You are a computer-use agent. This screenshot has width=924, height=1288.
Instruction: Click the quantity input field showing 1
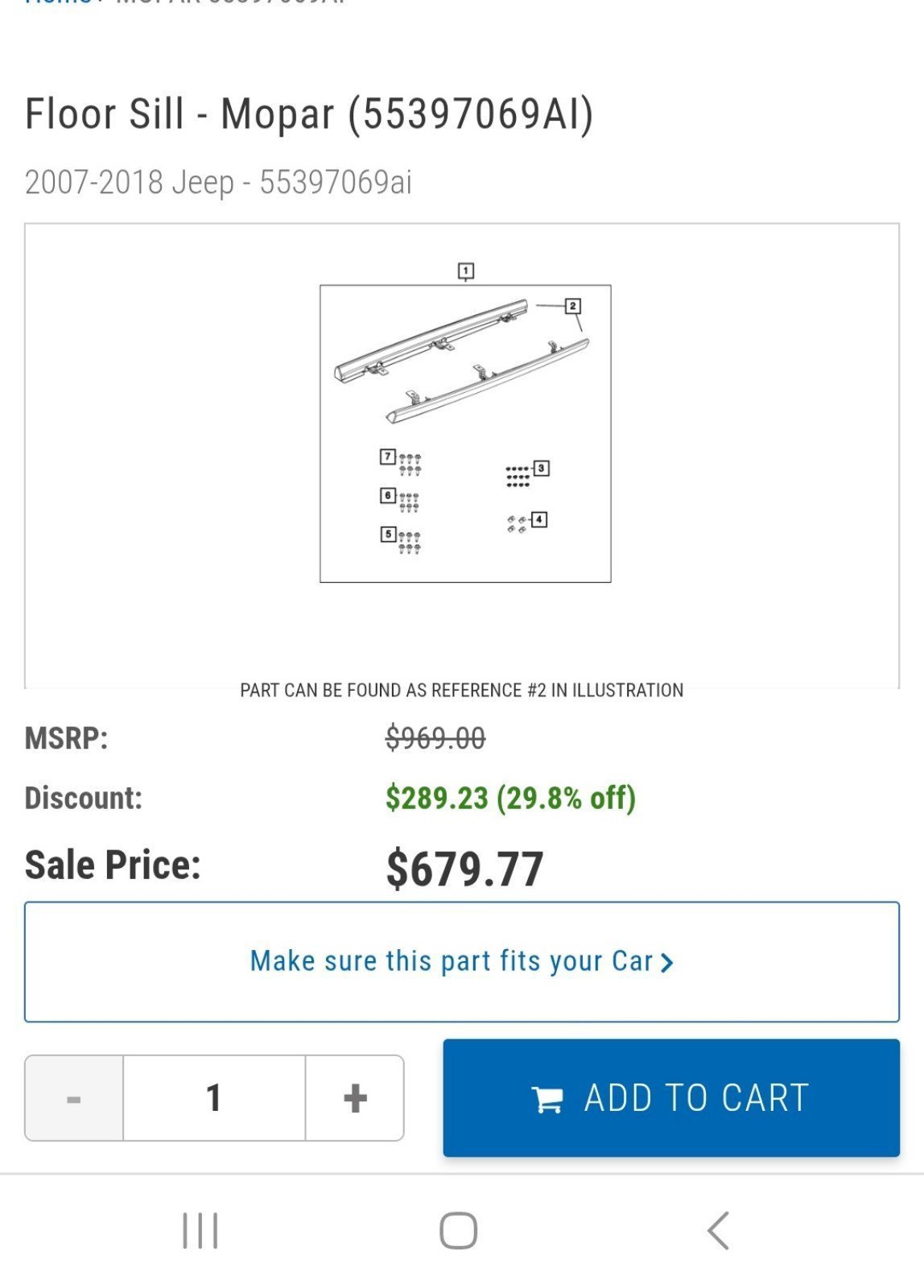(x=214, y=1098)
